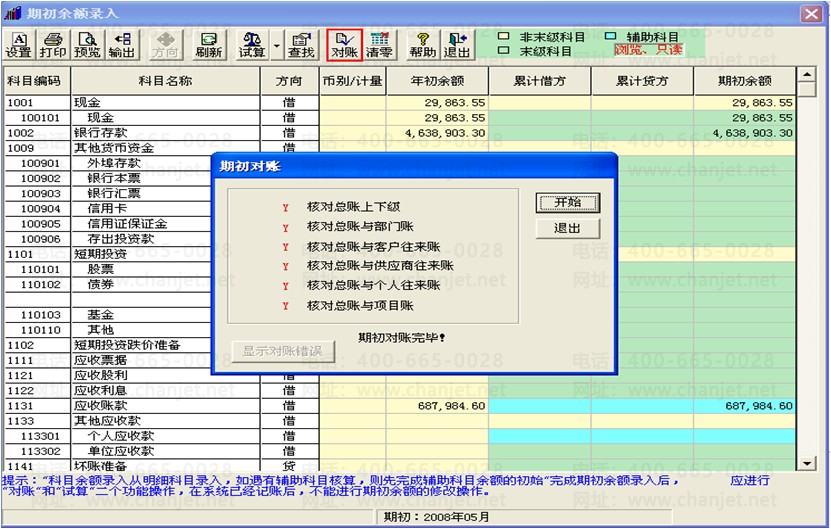Click the 末级科目 legend color swatch

click(x=504, y=50)
